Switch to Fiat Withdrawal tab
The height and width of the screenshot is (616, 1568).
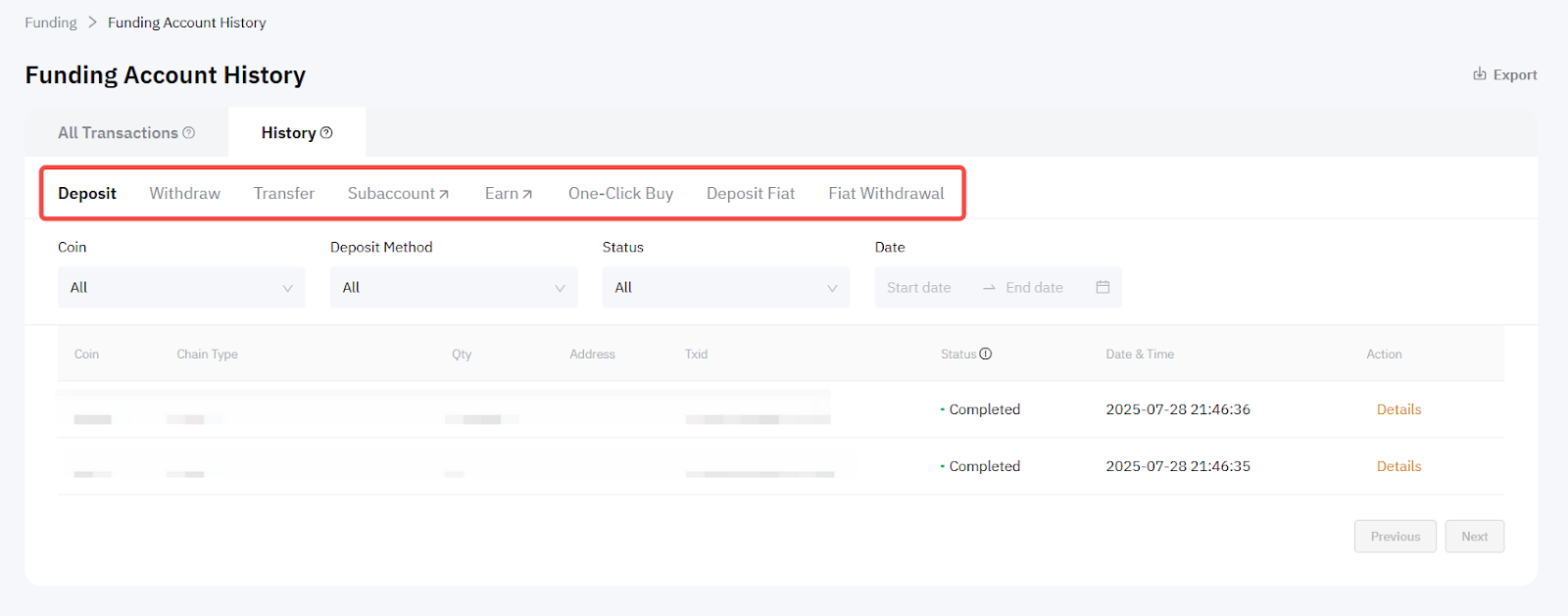(886, 194)
